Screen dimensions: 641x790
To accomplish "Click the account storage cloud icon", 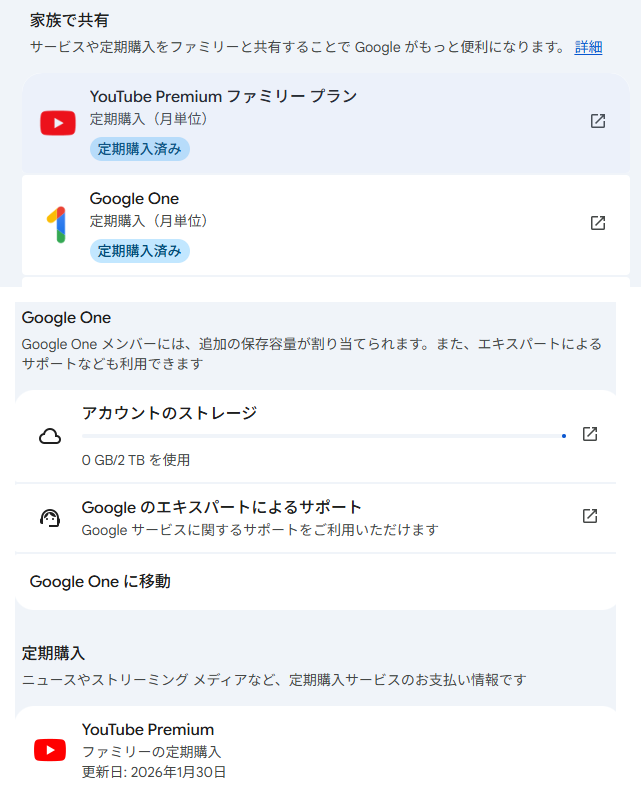I will coord(50,436).
